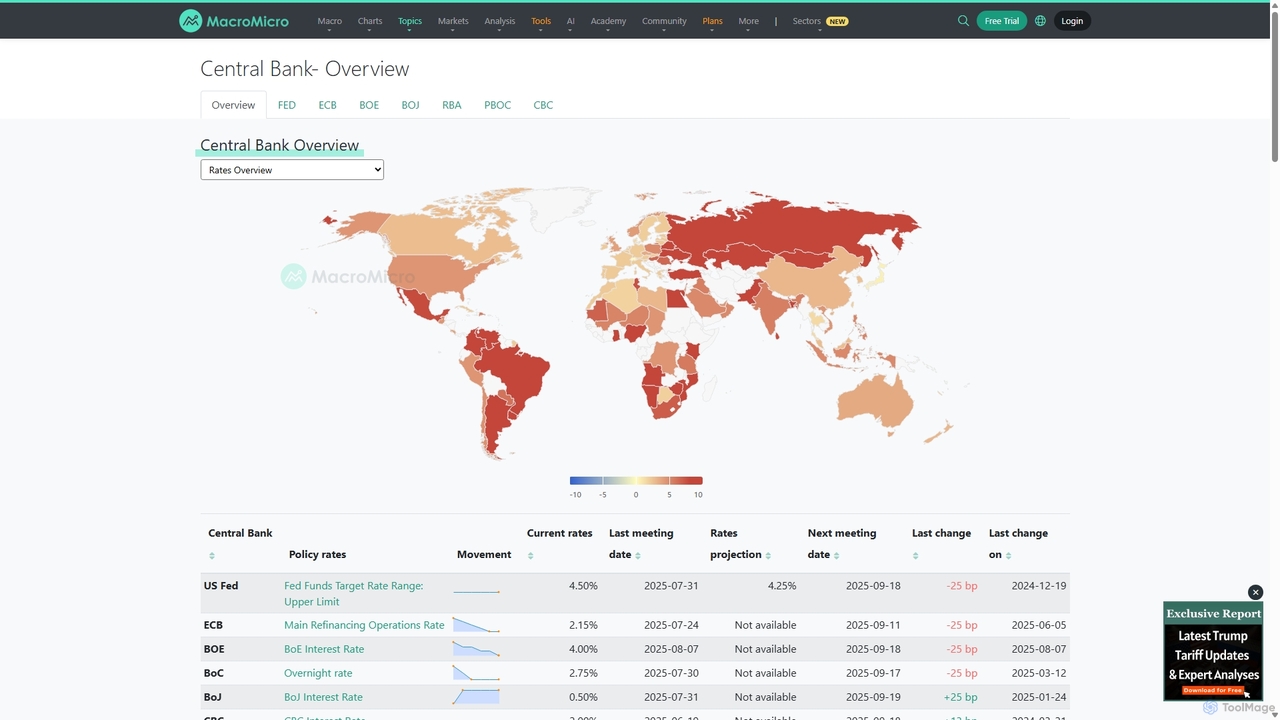The height and width of the screenshot is (720, 1280).
Task: Open BoE Interest Rate link
Action: [324, 649]
